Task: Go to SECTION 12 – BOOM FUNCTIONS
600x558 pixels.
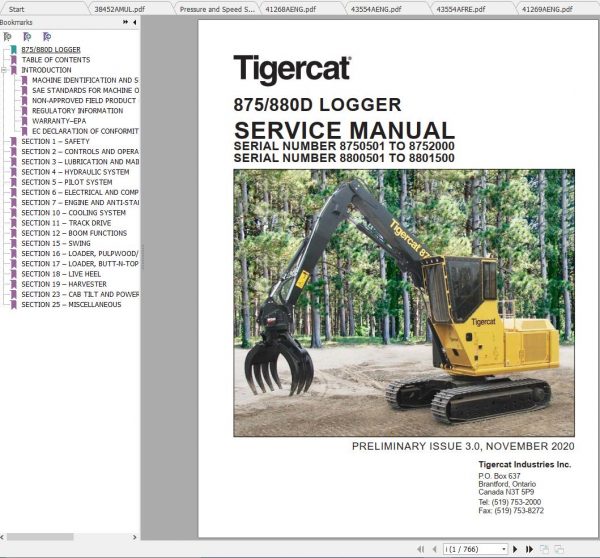Action: 74,233
